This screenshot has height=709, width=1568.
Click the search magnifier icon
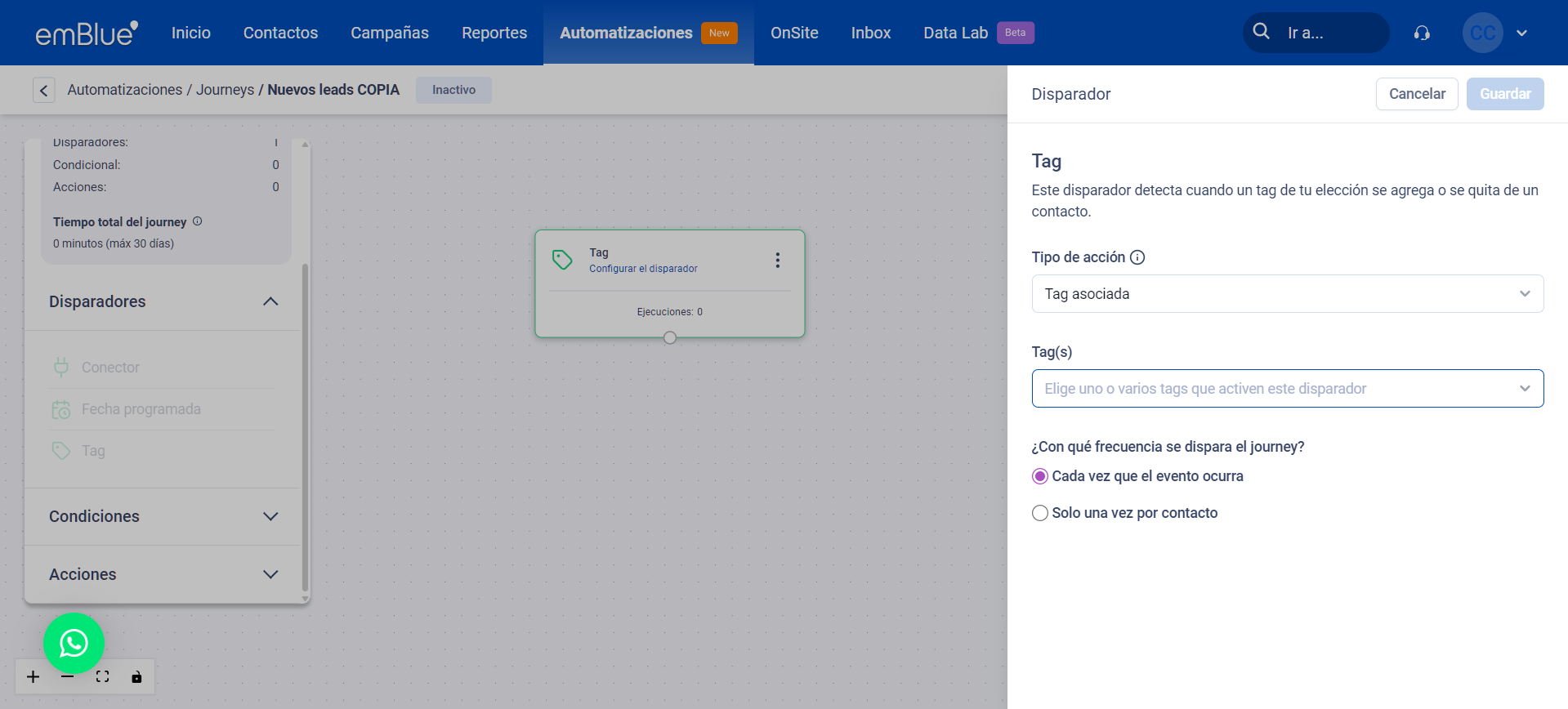tap(1262, 32)
